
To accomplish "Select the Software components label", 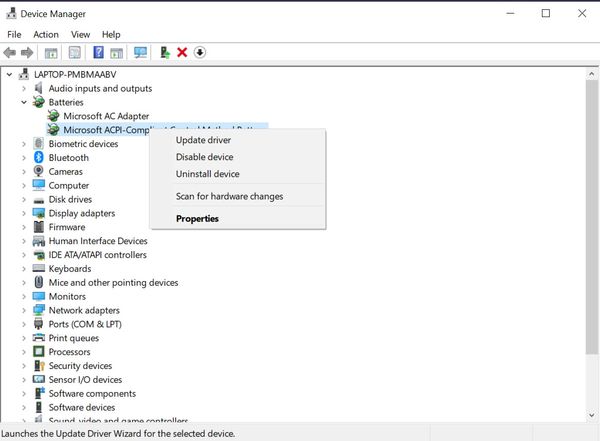I will tap(92, 394).
